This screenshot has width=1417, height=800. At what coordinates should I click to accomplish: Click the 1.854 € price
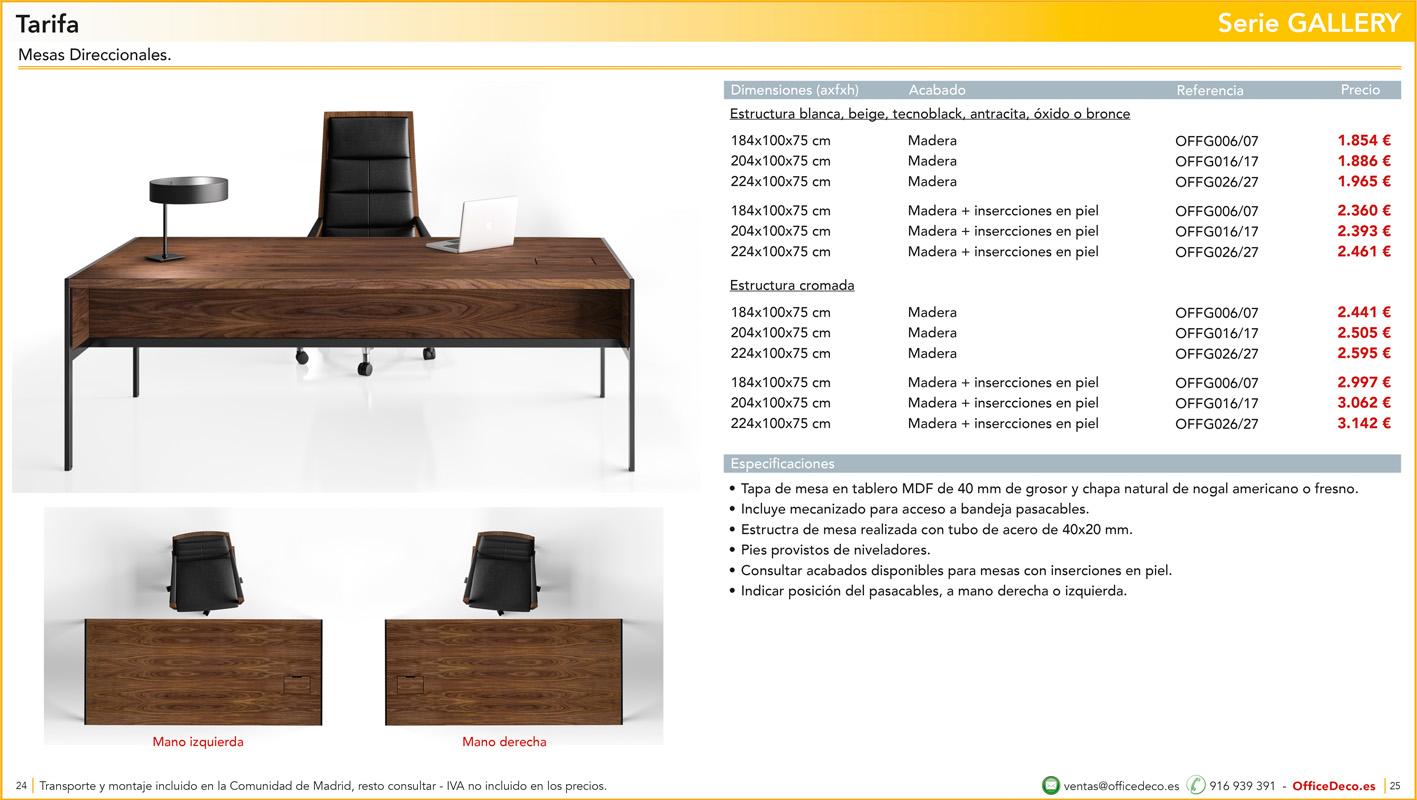tap(1364, 141)
